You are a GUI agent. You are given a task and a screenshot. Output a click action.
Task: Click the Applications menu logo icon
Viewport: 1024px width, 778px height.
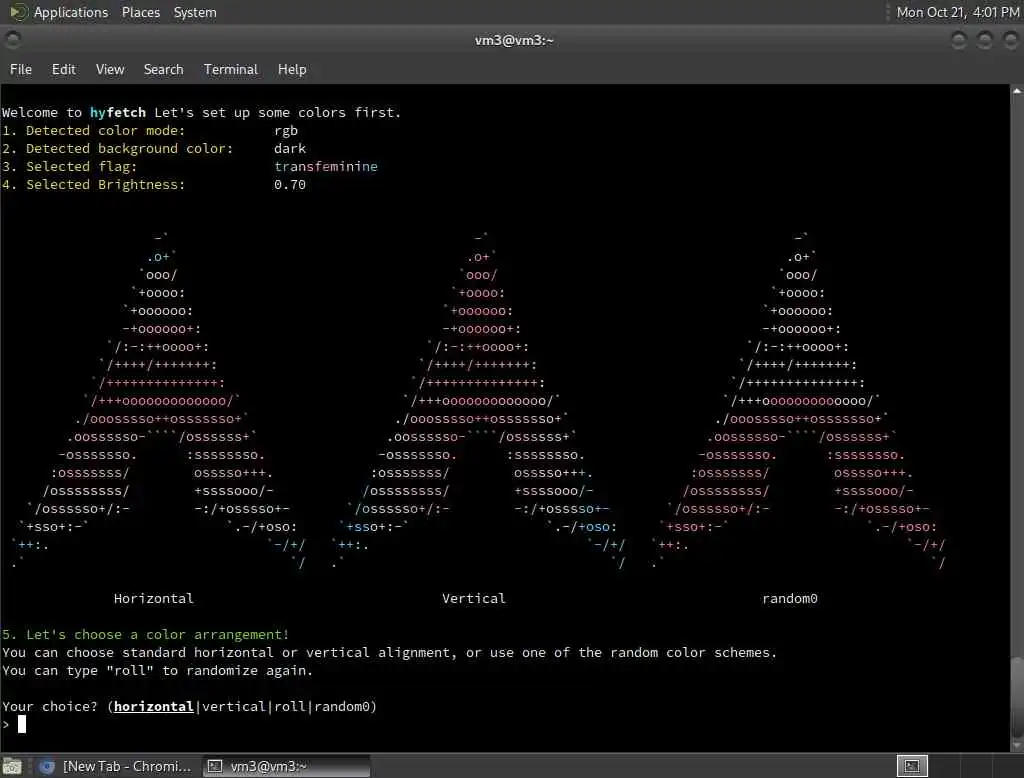click(18, 12)
